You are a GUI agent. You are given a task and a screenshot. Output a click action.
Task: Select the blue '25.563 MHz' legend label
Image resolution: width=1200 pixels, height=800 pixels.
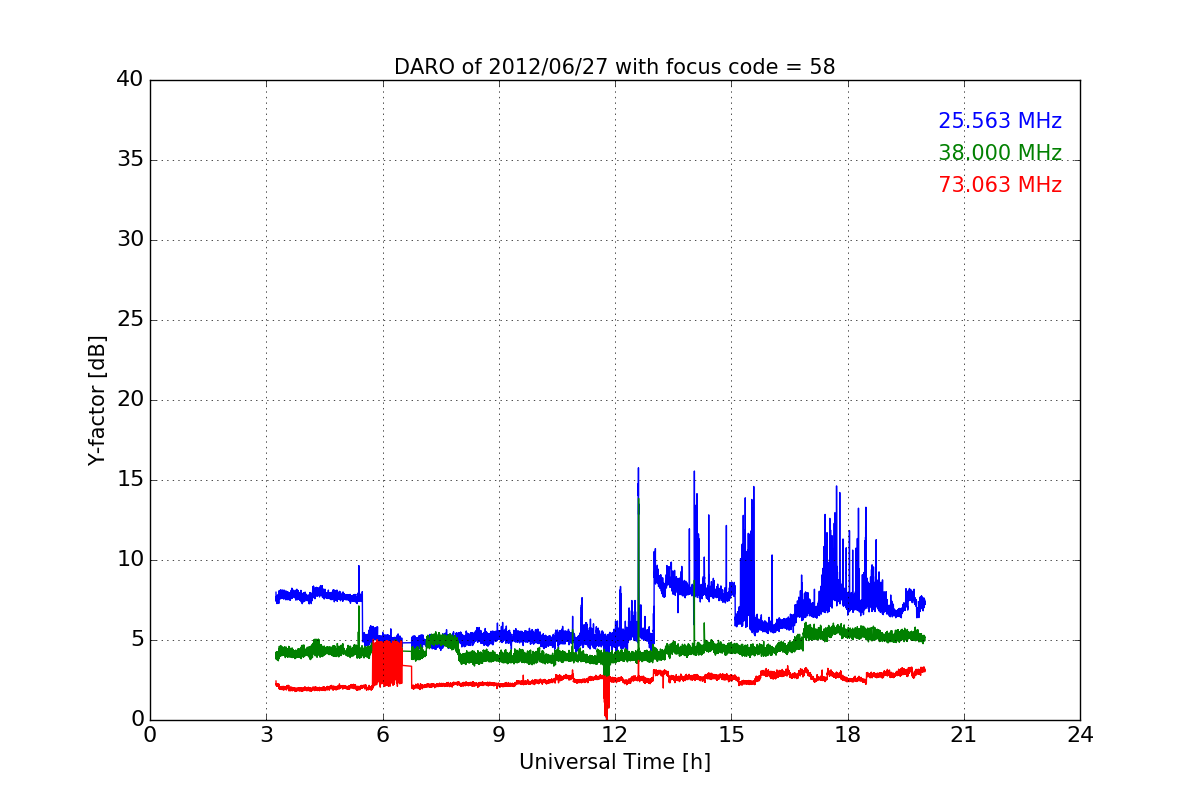(1000, 121)
